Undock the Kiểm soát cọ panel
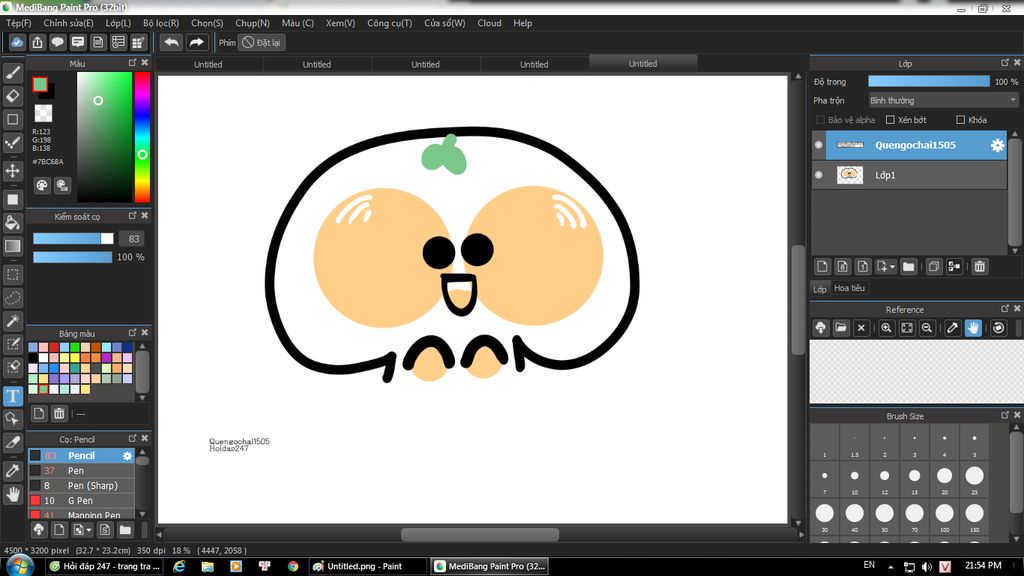 [x=133, y=216]
